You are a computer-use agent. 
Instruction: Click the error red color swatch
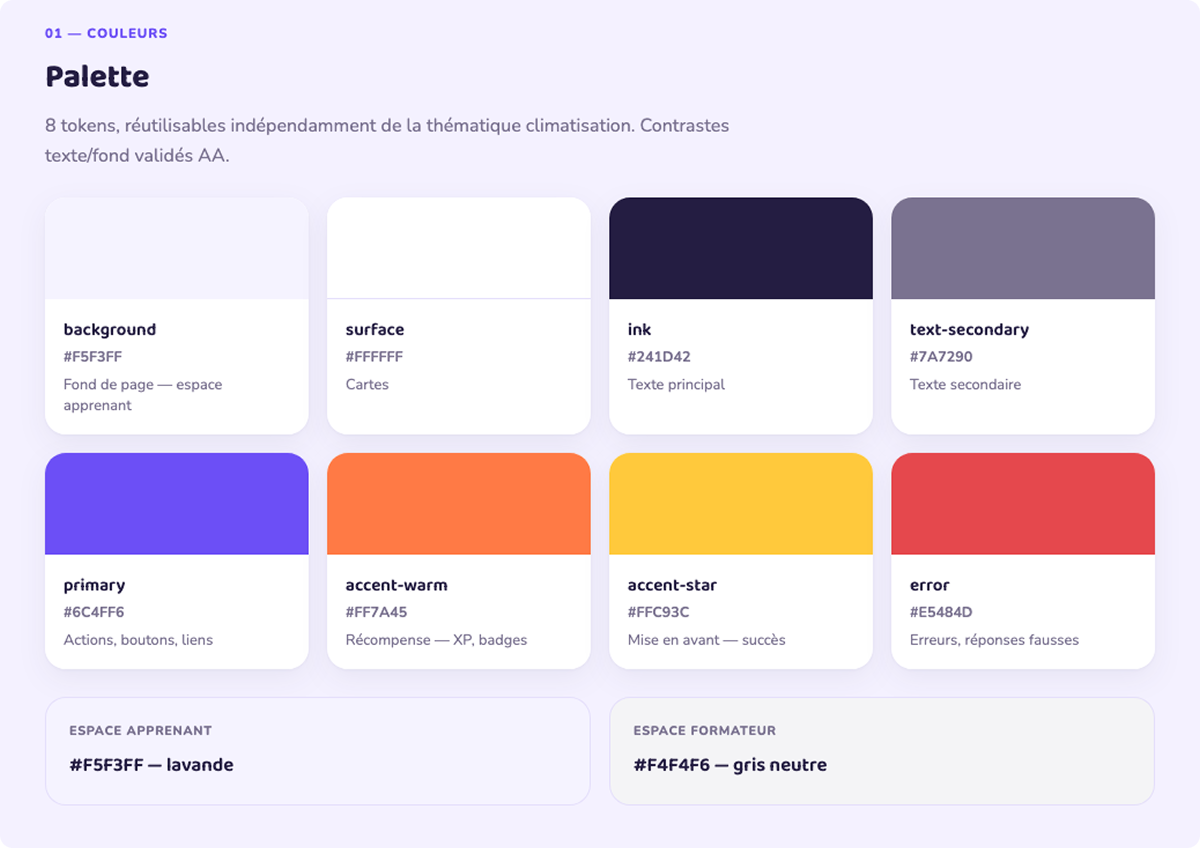click(1023, 504)
